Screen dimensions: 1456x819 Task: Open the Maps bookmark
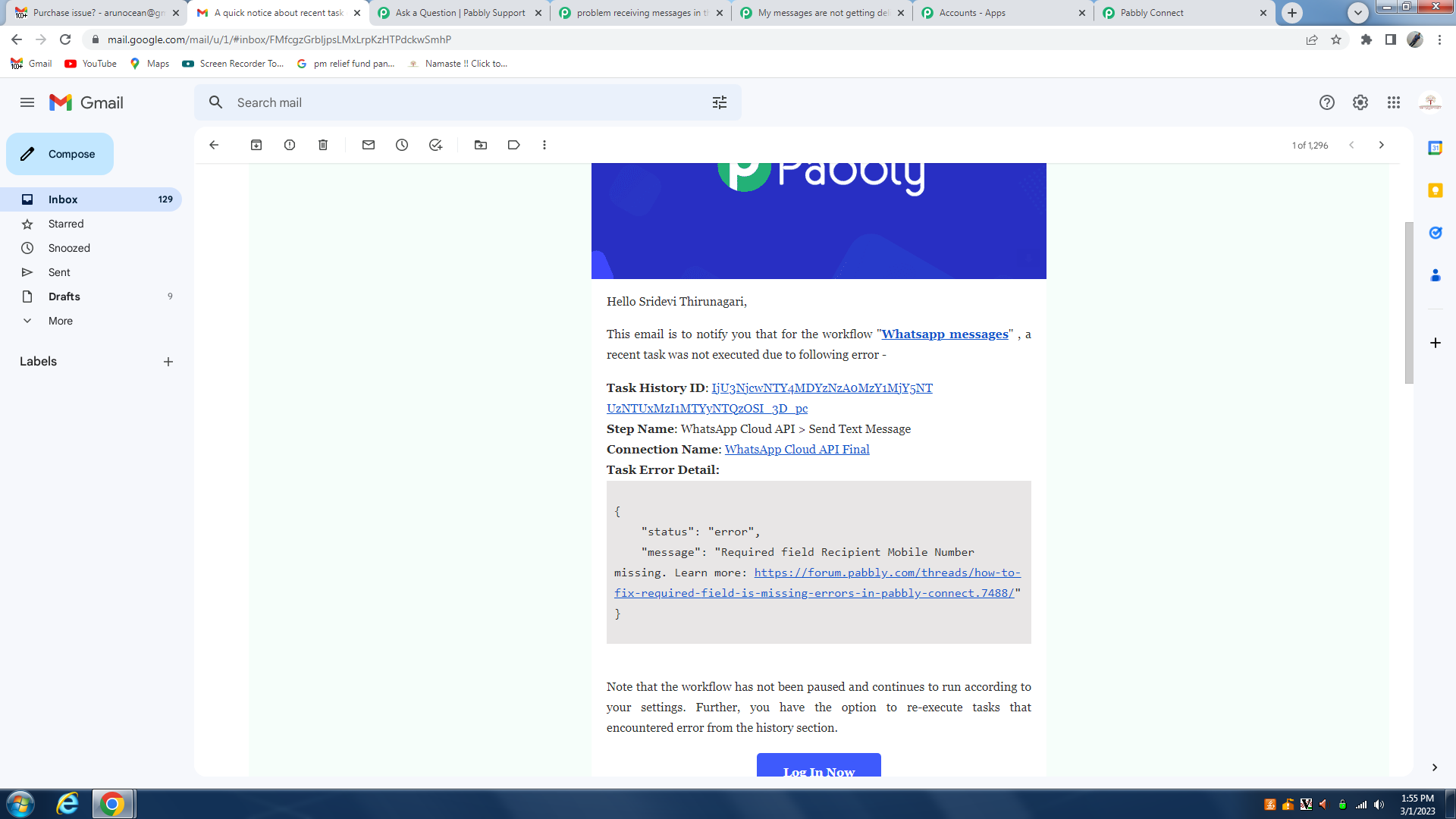pyautogui.click(x=149, y=64)
